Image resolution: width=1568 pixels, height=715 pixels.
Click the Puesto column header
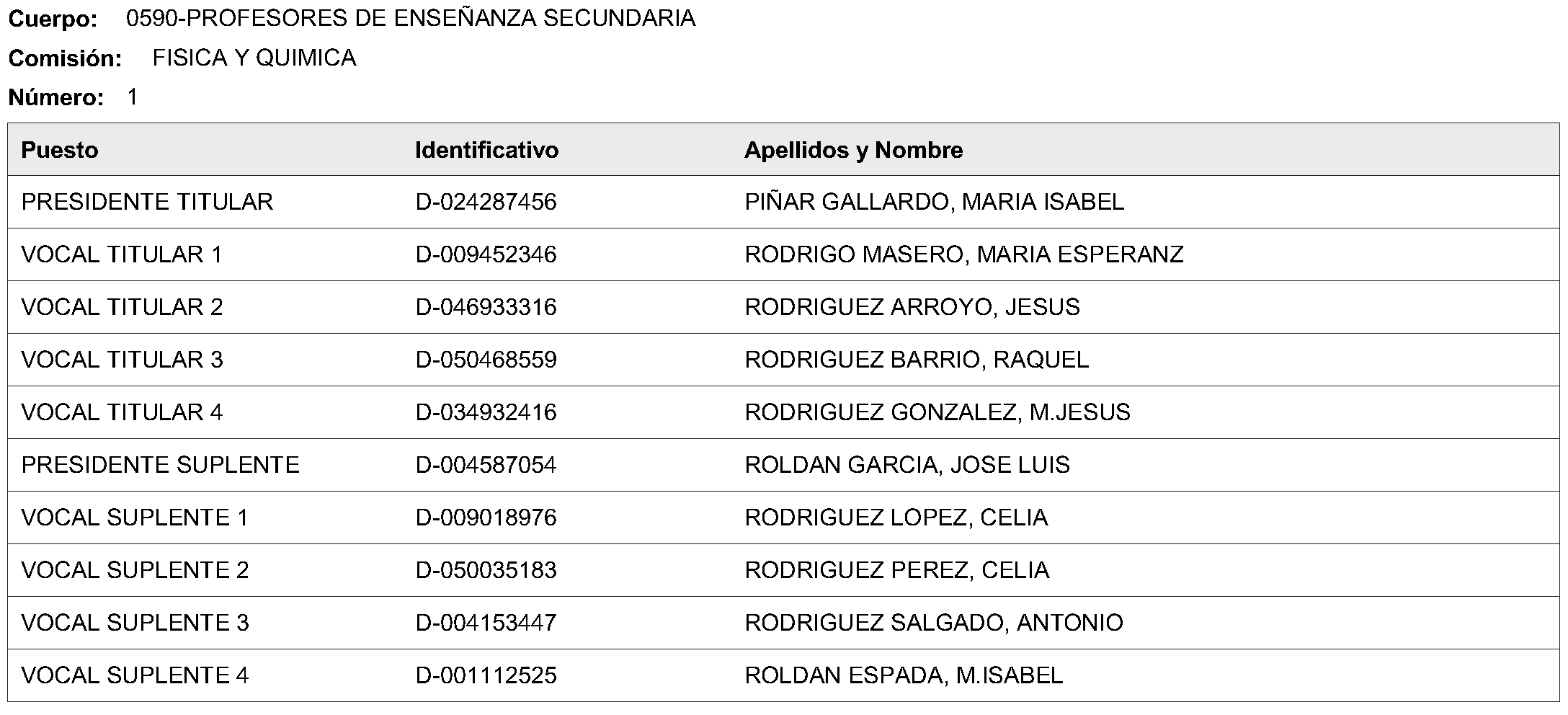click(x=60, y=150)
